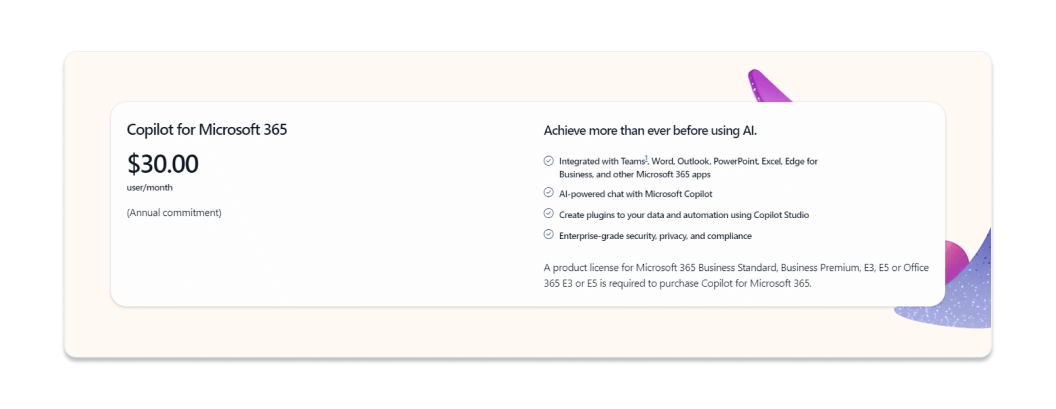Click the checkmark icon beside Create plugins
The width and height of the screenshot is (1056, 409).
pos(548,214)
